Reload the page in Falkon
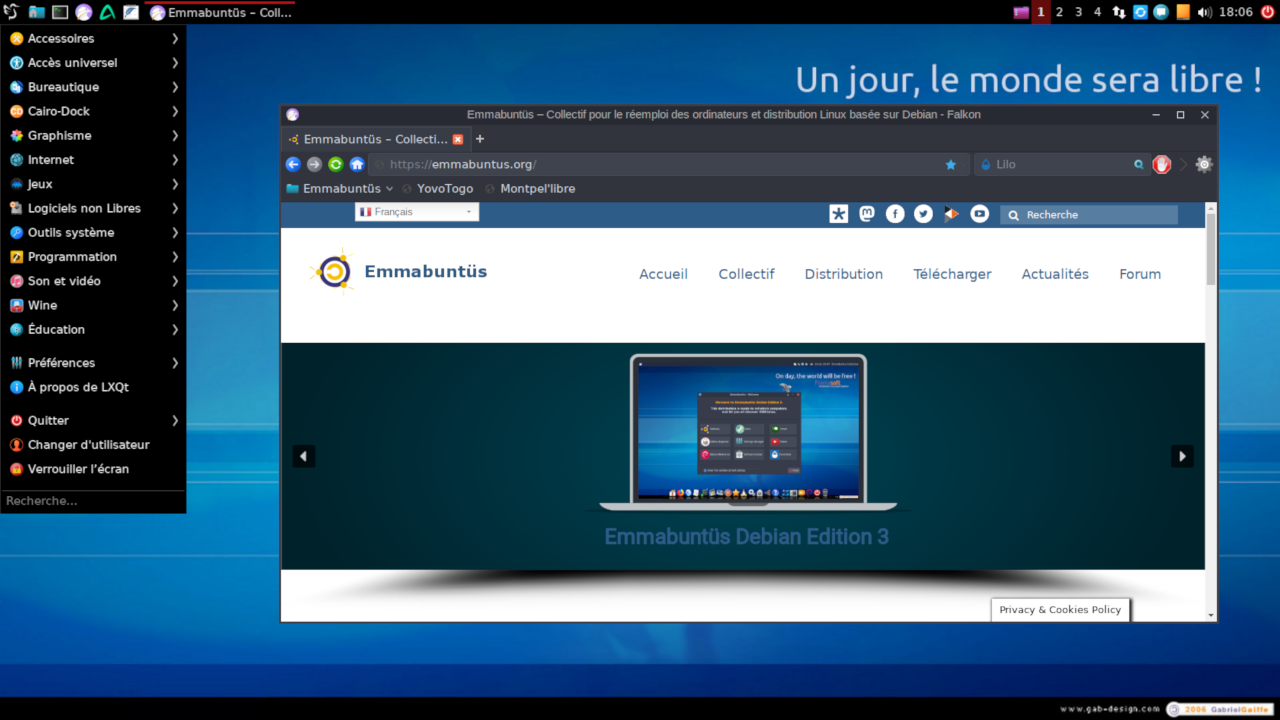Screen dimensions: 1280x720 click(336, 164)
